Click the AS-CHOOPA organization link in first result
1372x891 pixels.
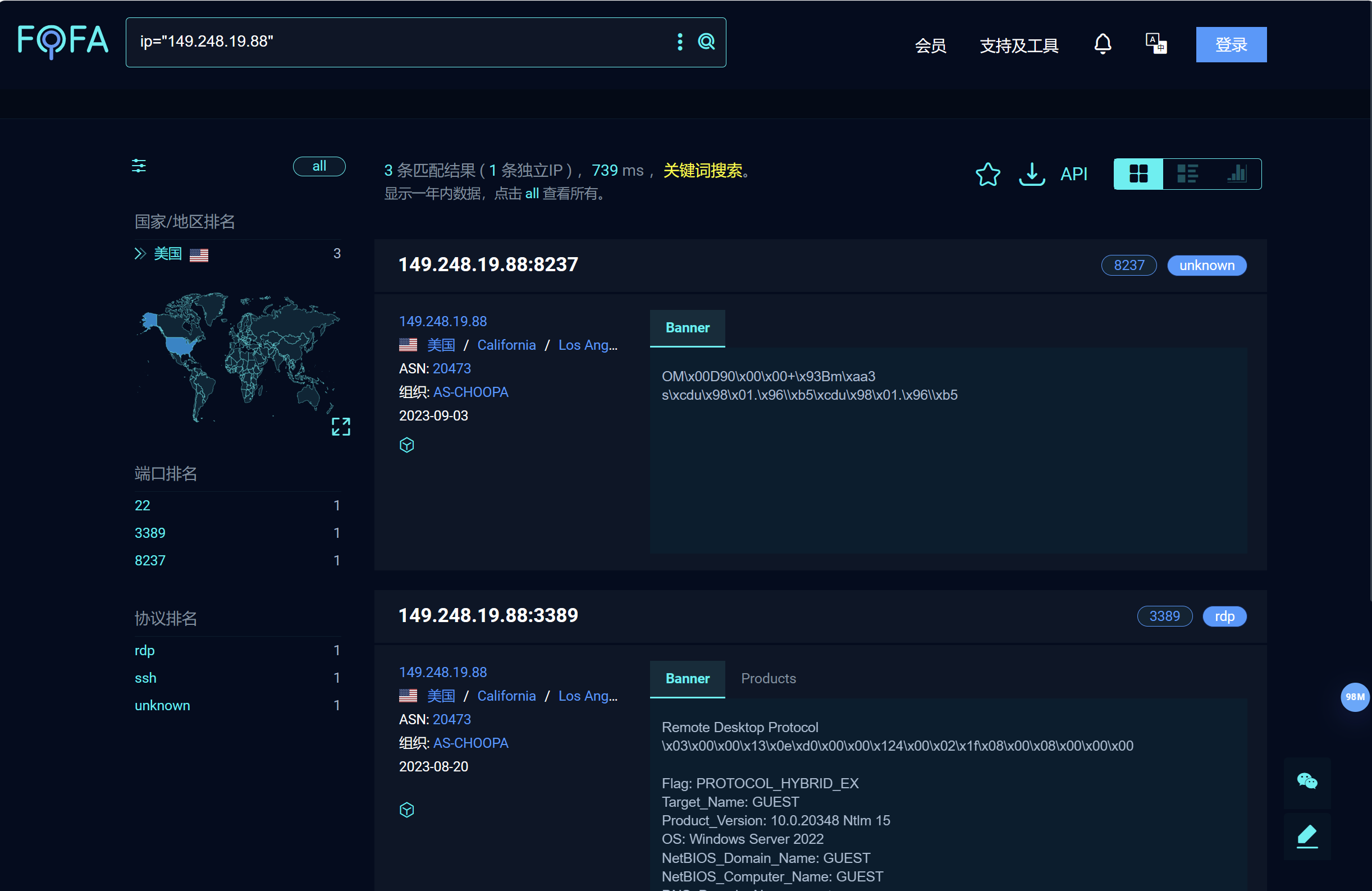[x=470, y=392]
